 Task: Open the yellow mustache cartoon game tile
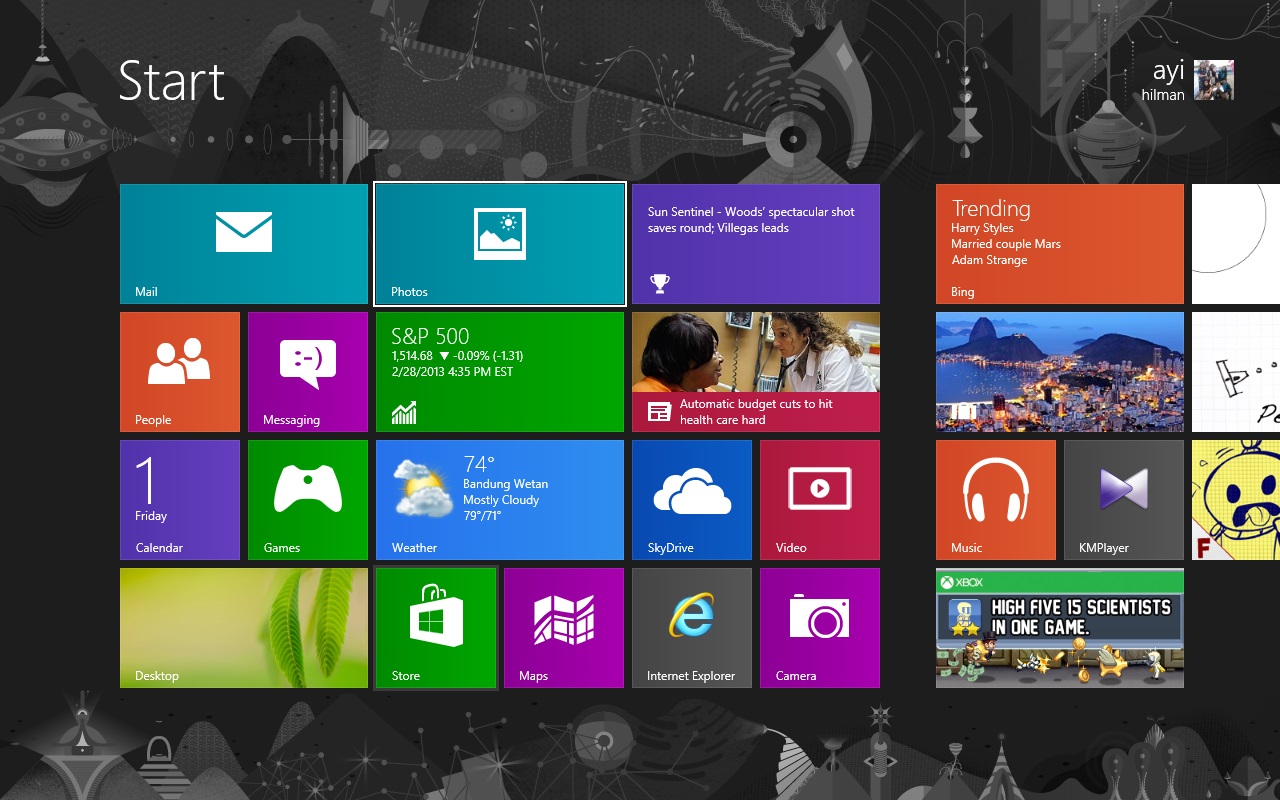pos(1236,500)
